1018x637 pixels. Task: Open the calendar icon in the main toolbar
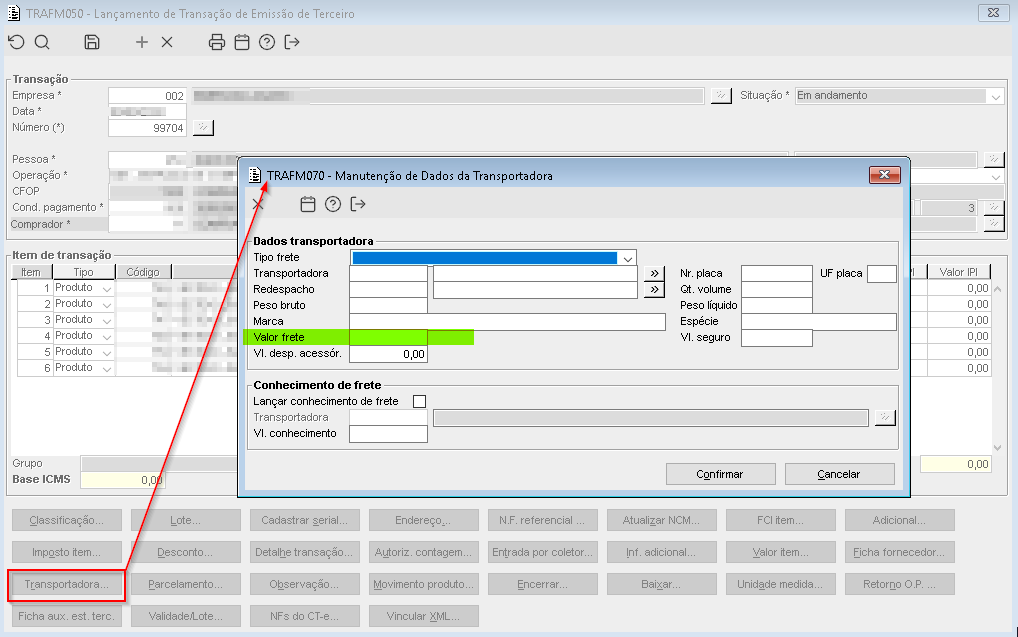click(x=242, y=42)
